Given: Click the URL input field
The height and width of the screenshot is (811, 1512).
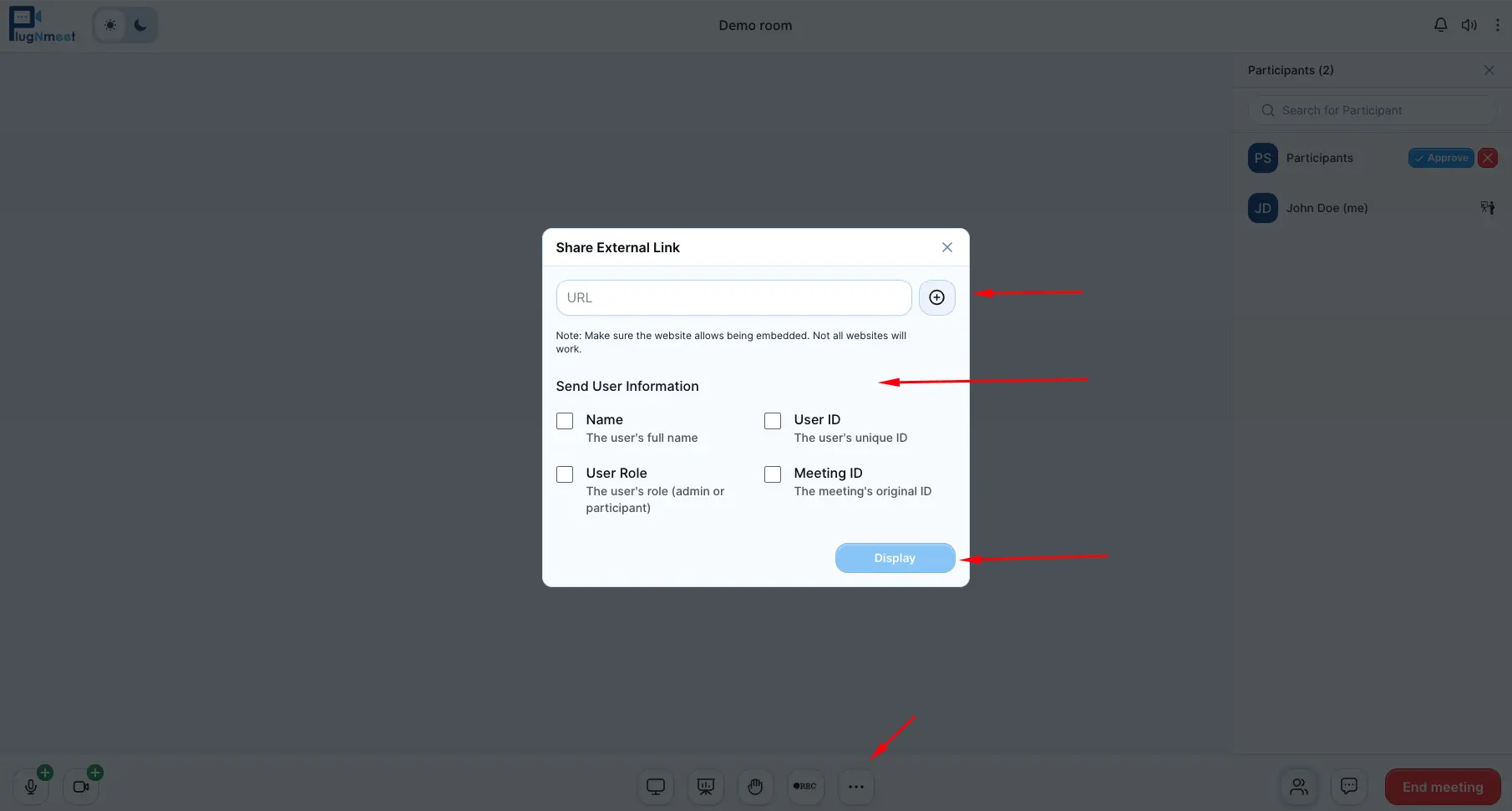Looking at the screenshot, I should click(x=733, y=297).
